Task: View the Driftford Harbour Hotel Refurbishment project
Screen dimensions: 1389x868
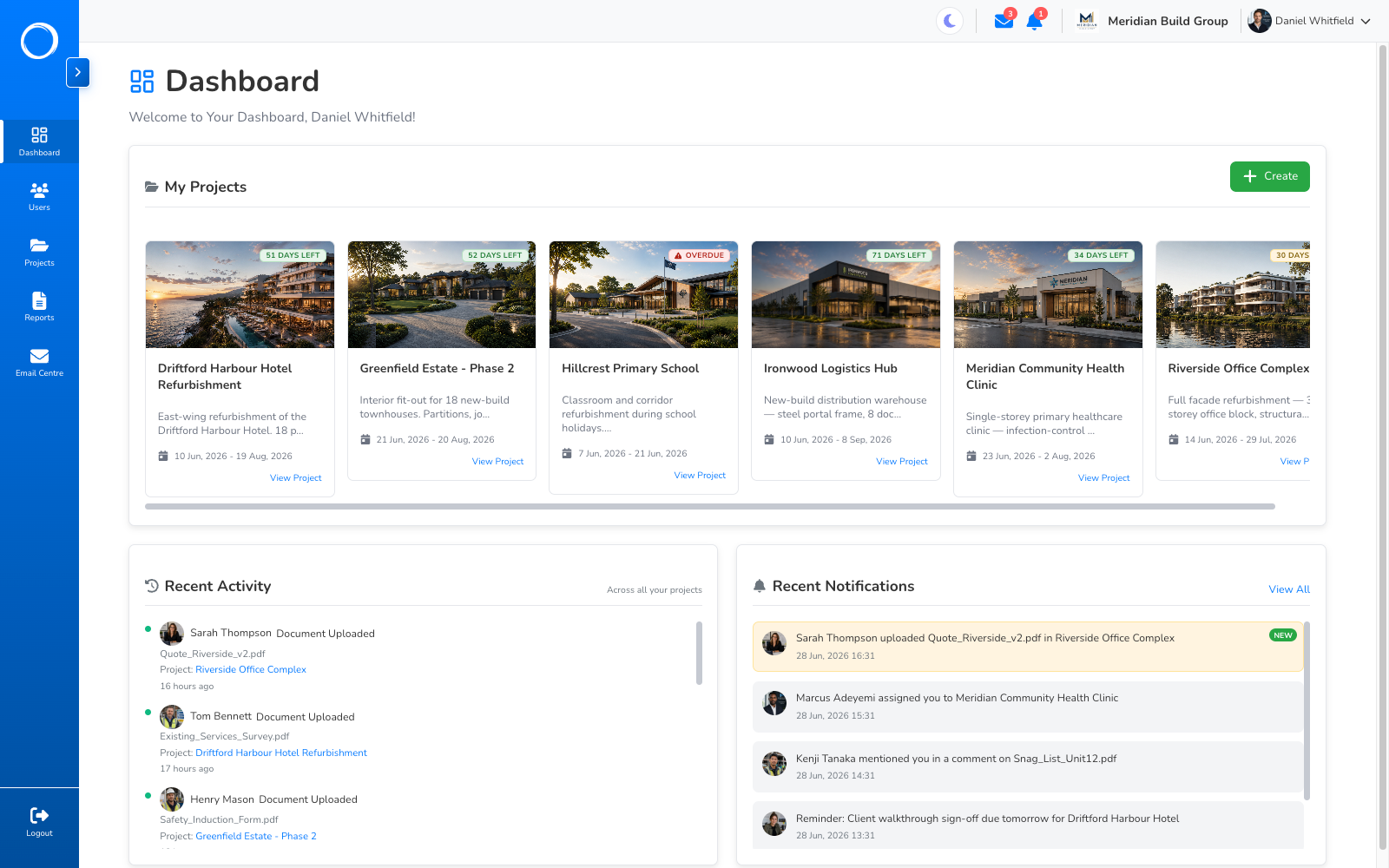Action: [295, 478]
